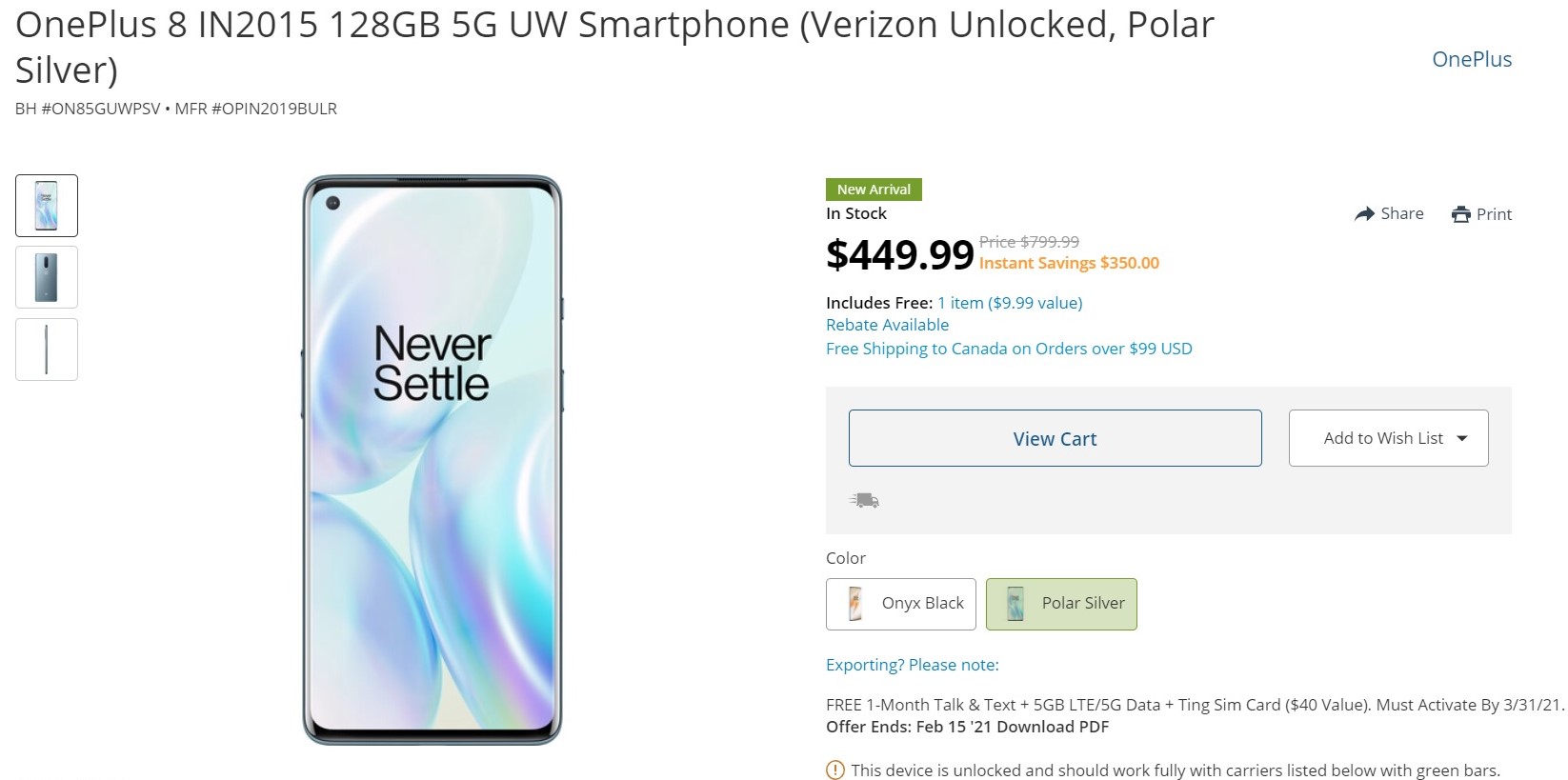Show the side-profile phone thumbnail
Viewport: 1568px width, 780px height.
[47, 350]
